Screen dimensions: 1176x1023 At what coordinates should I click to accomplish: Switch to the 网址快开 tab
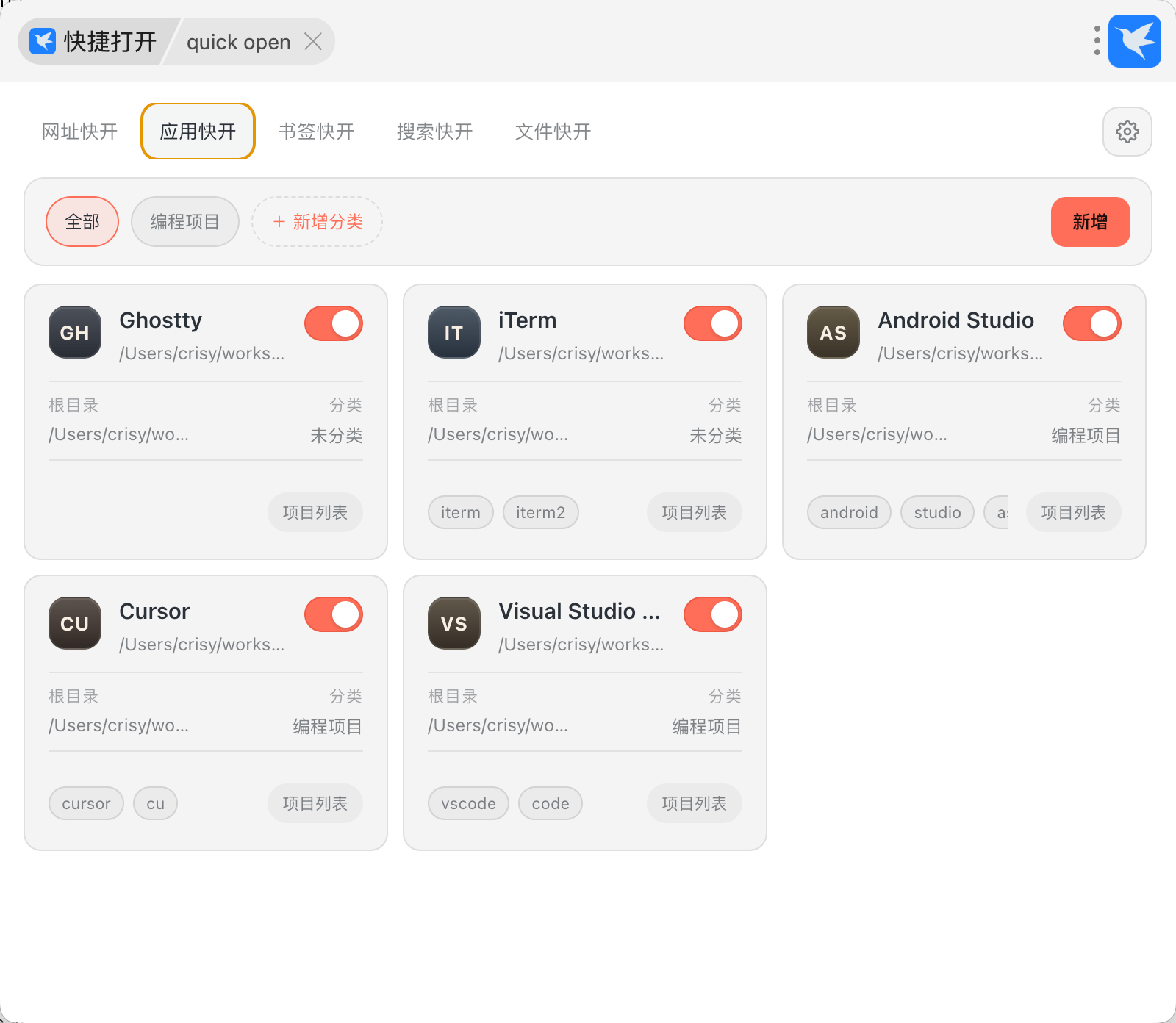pos(79,132)
